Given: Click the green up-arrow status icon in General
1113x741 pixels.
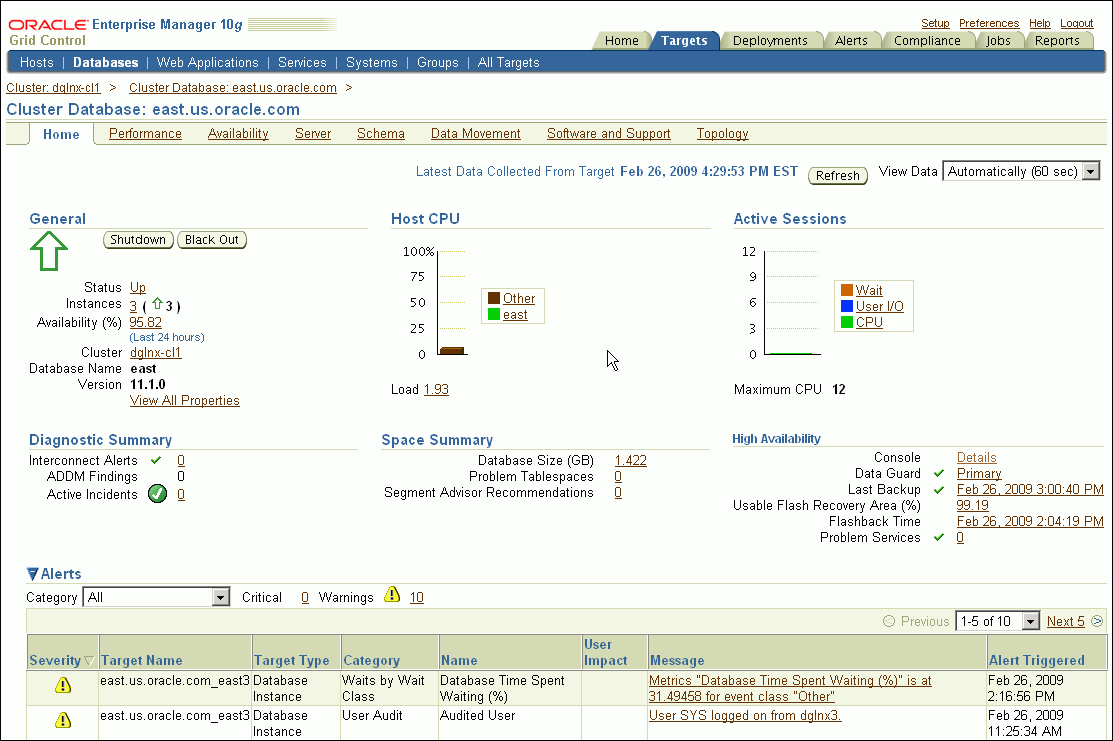Looking at the screenshot, I should point(49,251).
